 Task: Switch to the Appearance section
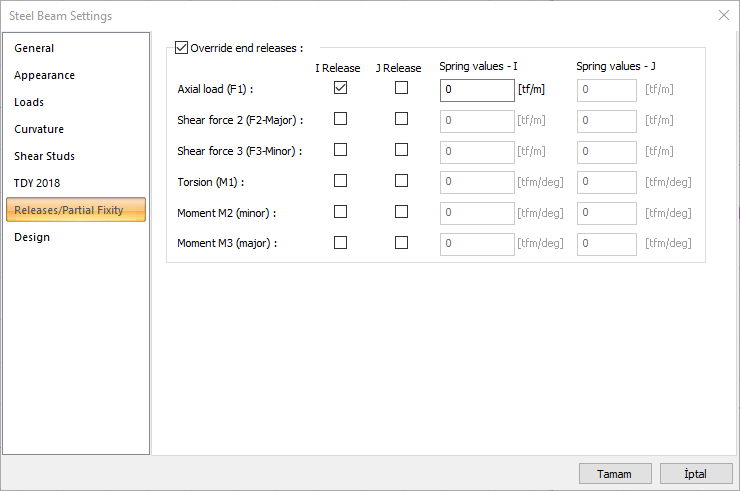(x=44, y=75)
